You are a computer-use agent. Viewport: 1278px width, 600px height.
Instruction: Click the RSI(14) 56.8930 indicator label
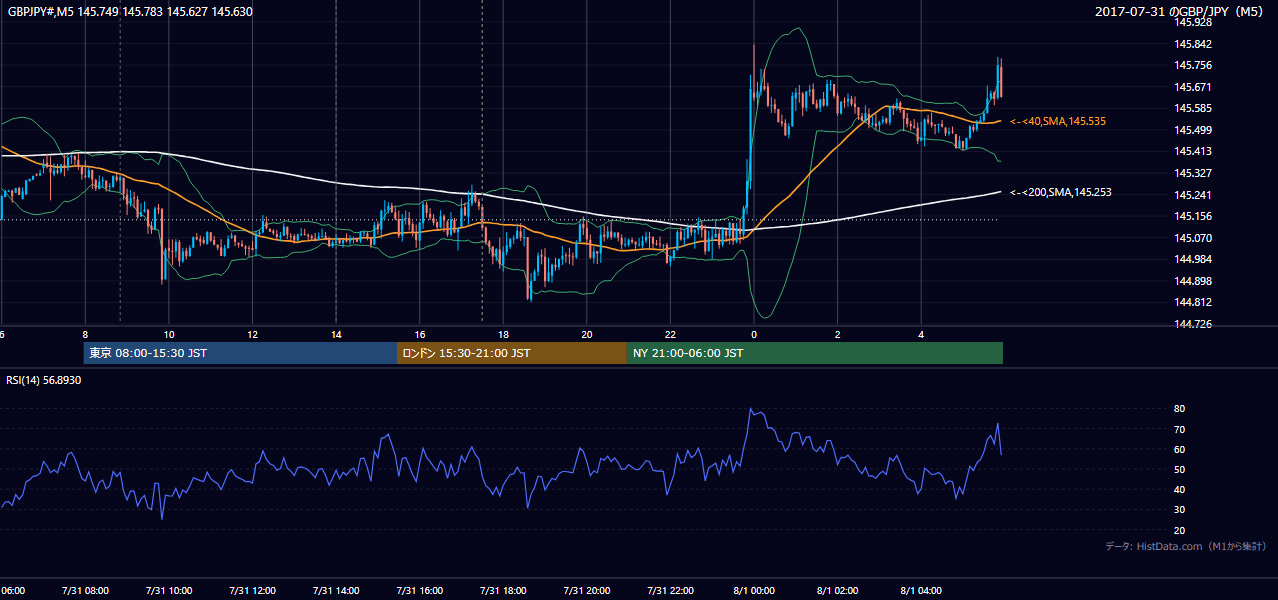[44, 380]
